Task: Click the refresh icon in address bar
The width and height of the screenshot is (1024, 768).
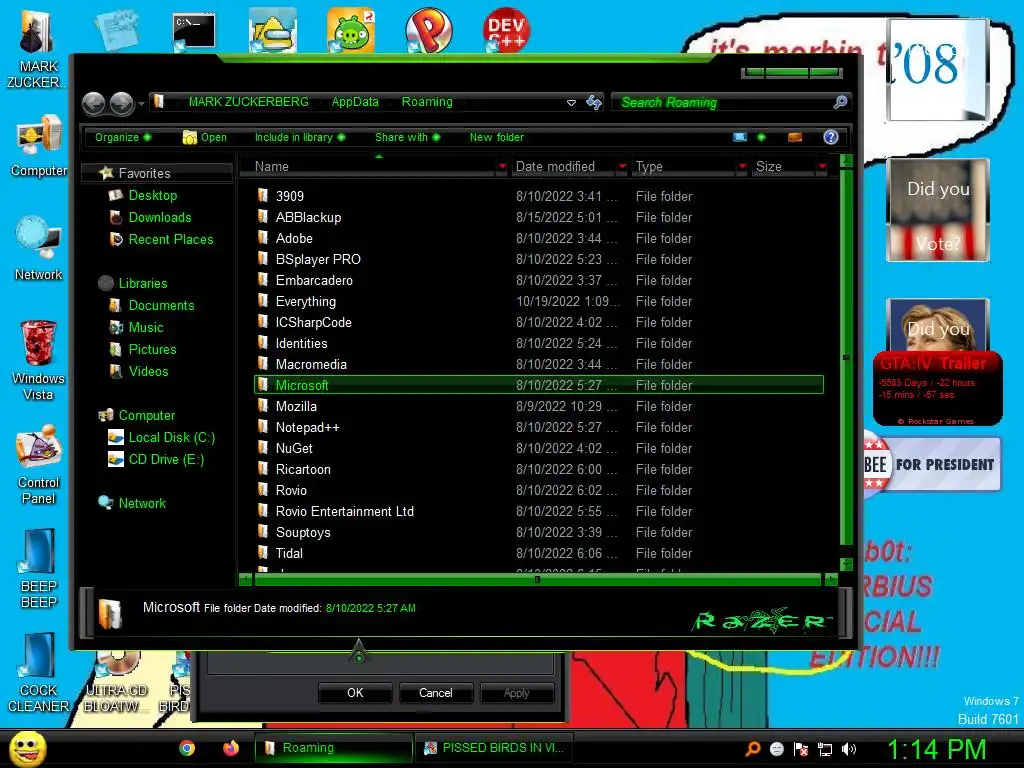Action: [594, 102]
